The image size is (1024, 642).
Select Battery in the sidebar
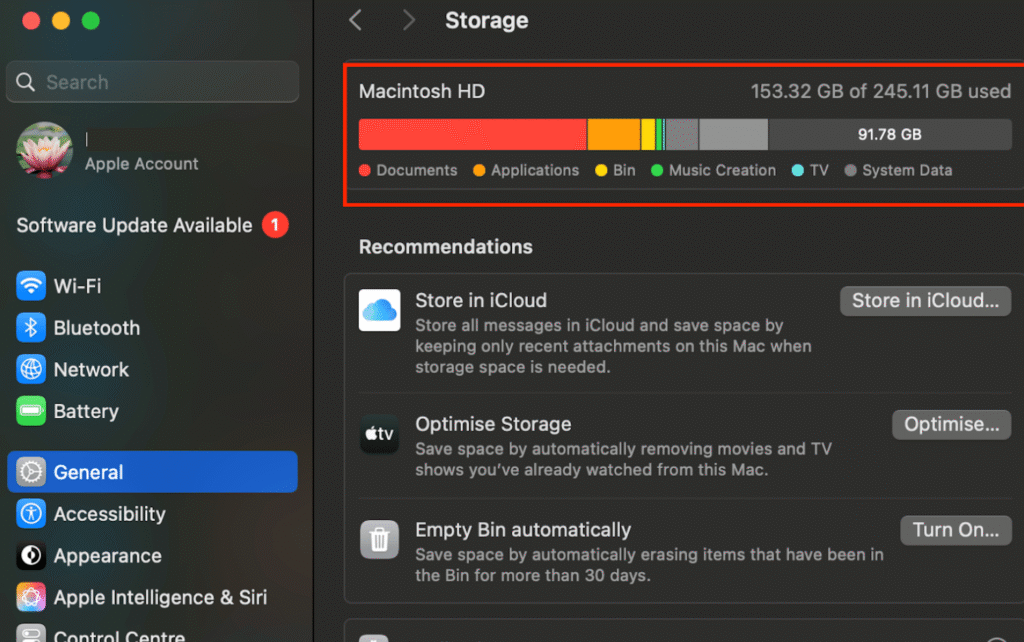click(152, 411)
